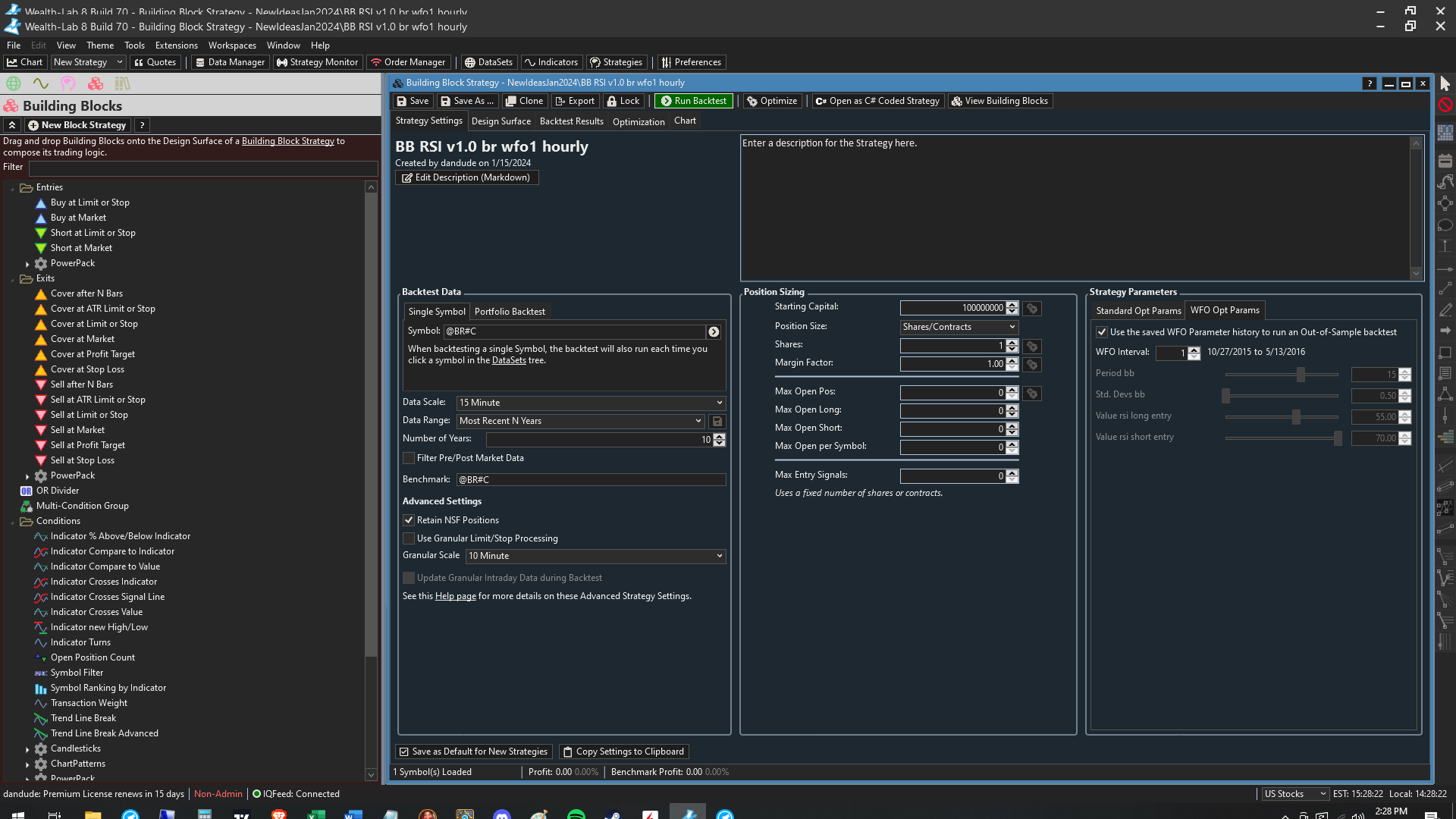
Task: Switch to the Backtest Results tab
Action: 571,121
